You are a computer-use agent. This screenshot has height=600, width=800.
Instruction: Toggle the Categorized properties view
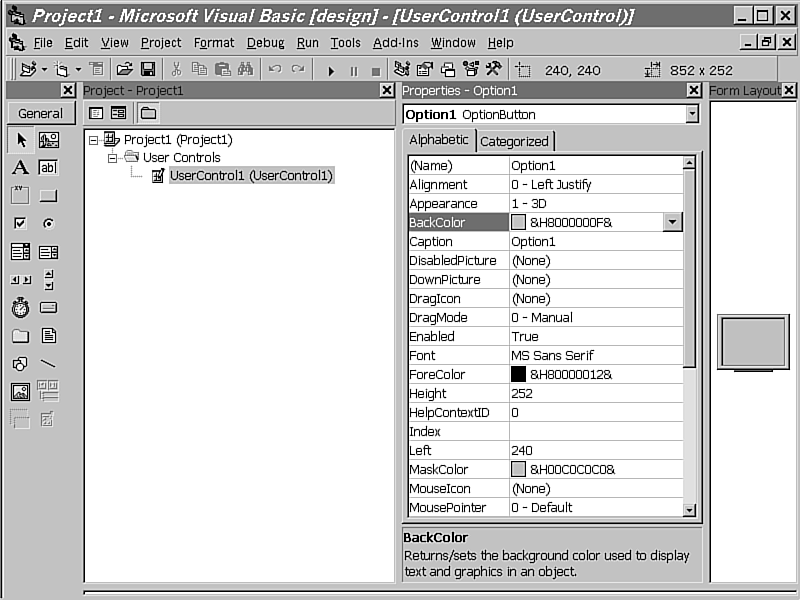click(514, 140)
